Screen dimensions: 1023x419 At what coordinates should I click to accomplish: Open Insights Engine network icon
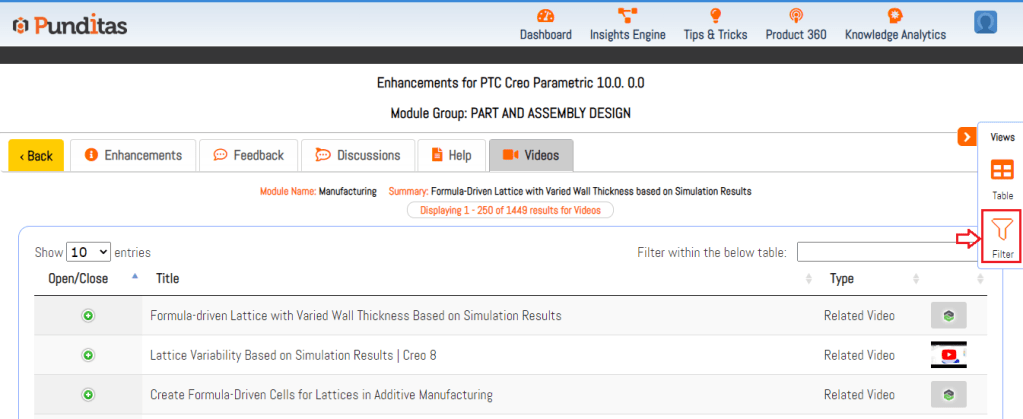tap(627, 16)
